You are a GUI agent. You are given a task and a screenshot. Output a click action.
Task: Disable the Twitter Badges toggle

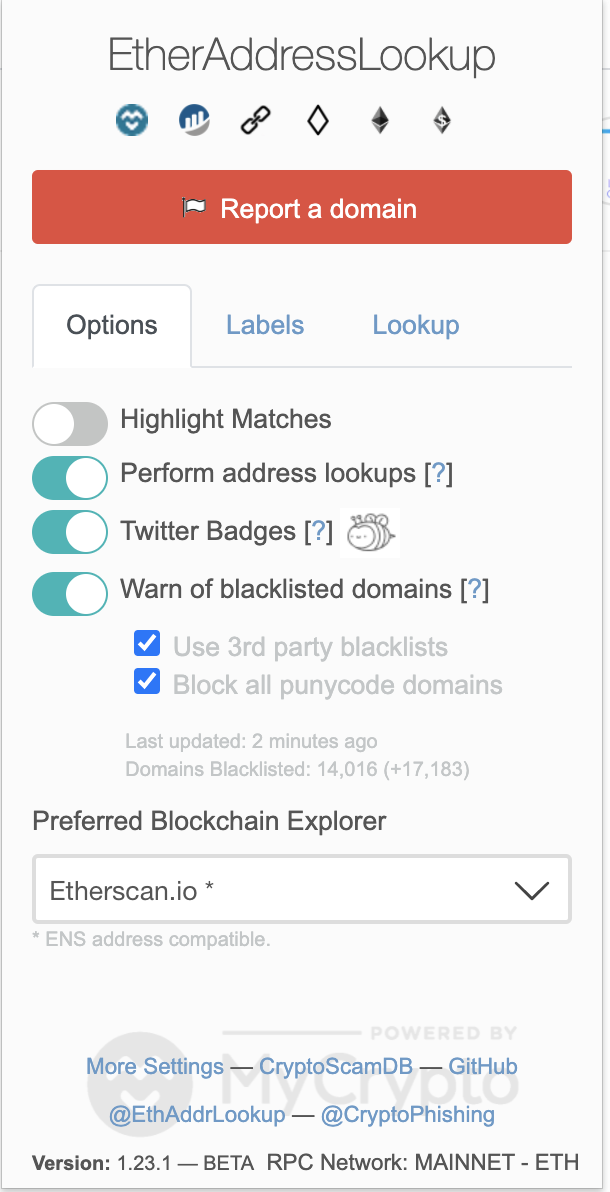[70, 532]
